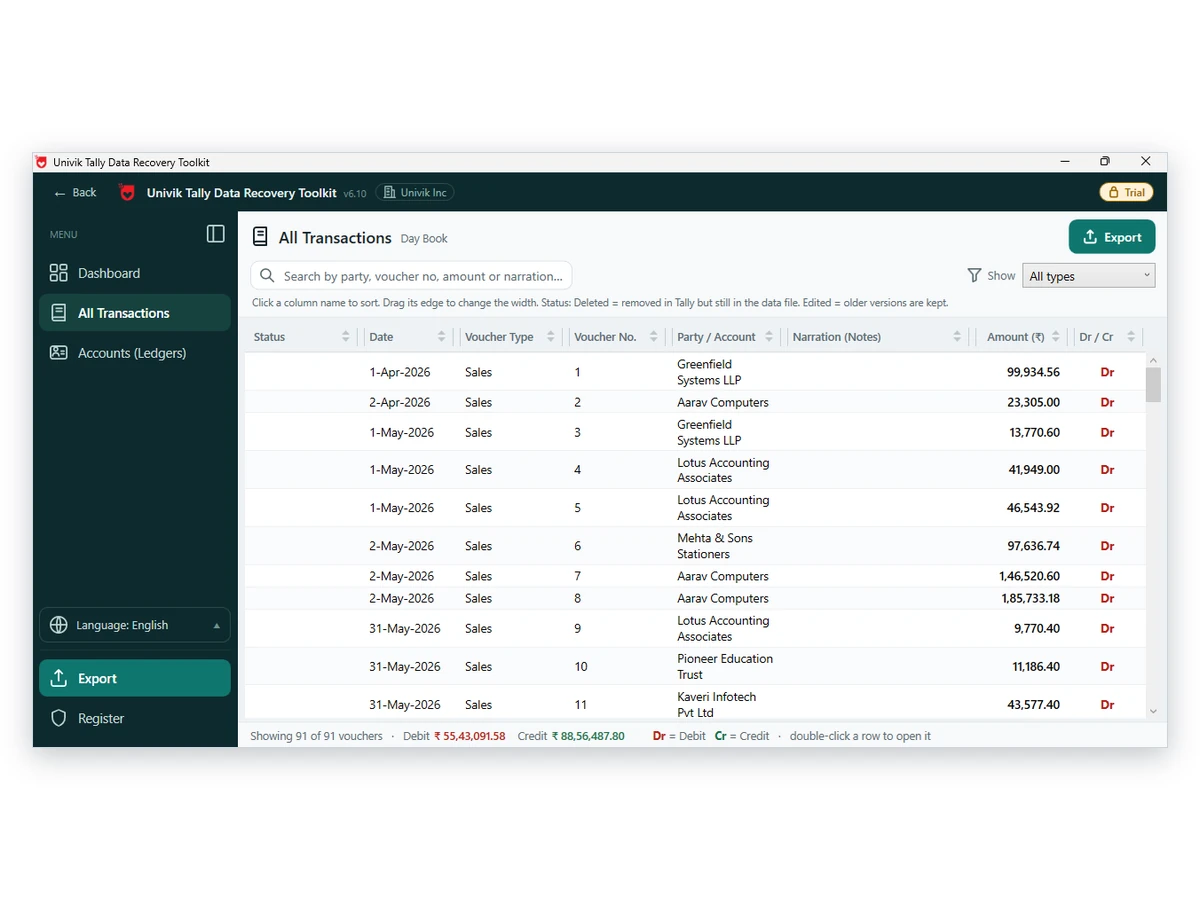Click the Univik Inc company badge

(x=414, y=193)
